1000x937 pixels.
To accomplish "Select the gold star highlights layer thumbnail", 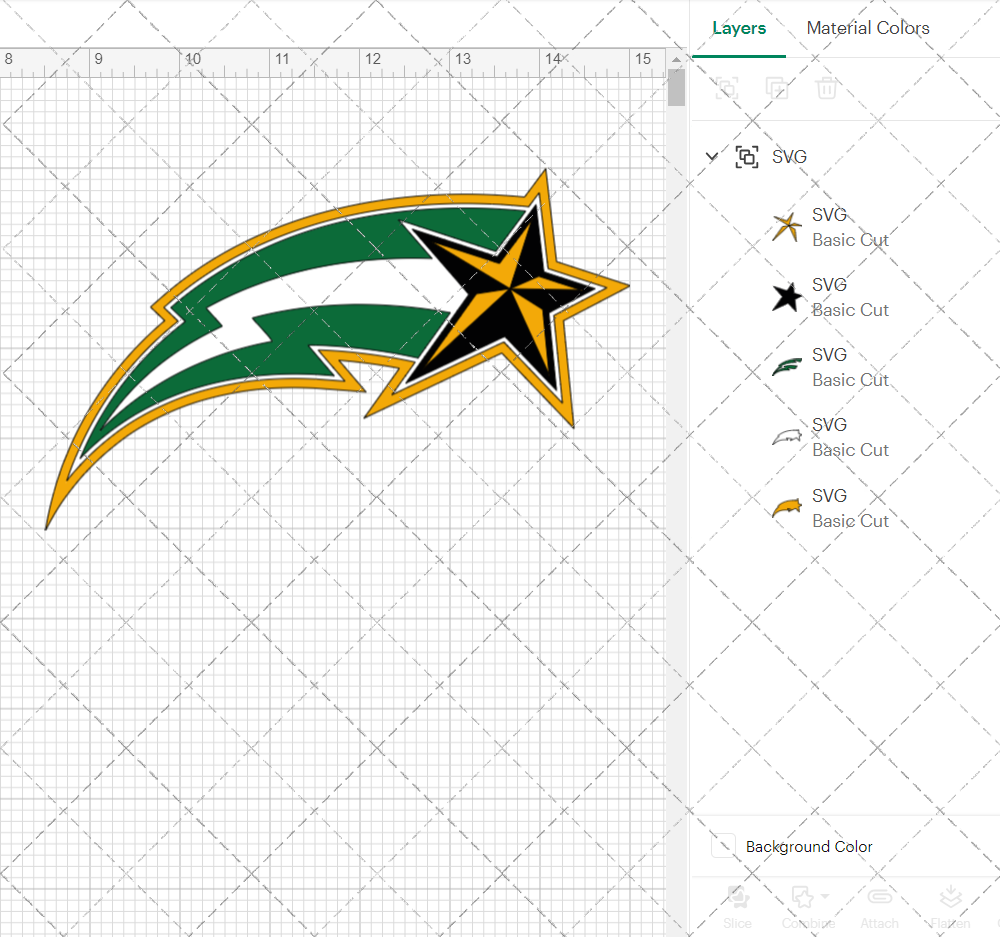I will tap(786, 227).
